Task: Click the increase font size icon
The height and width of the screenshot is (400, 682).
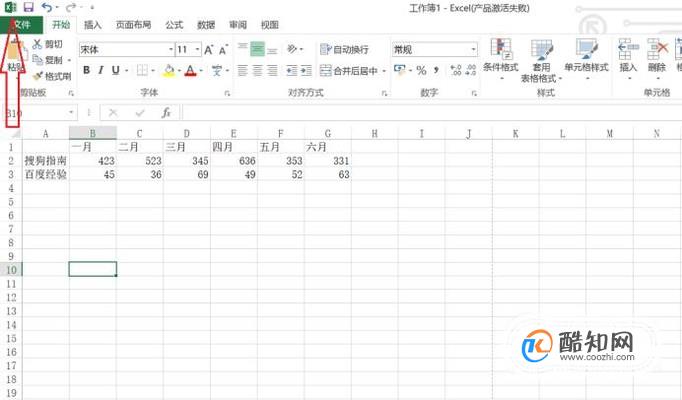Action: pos(209,50)
